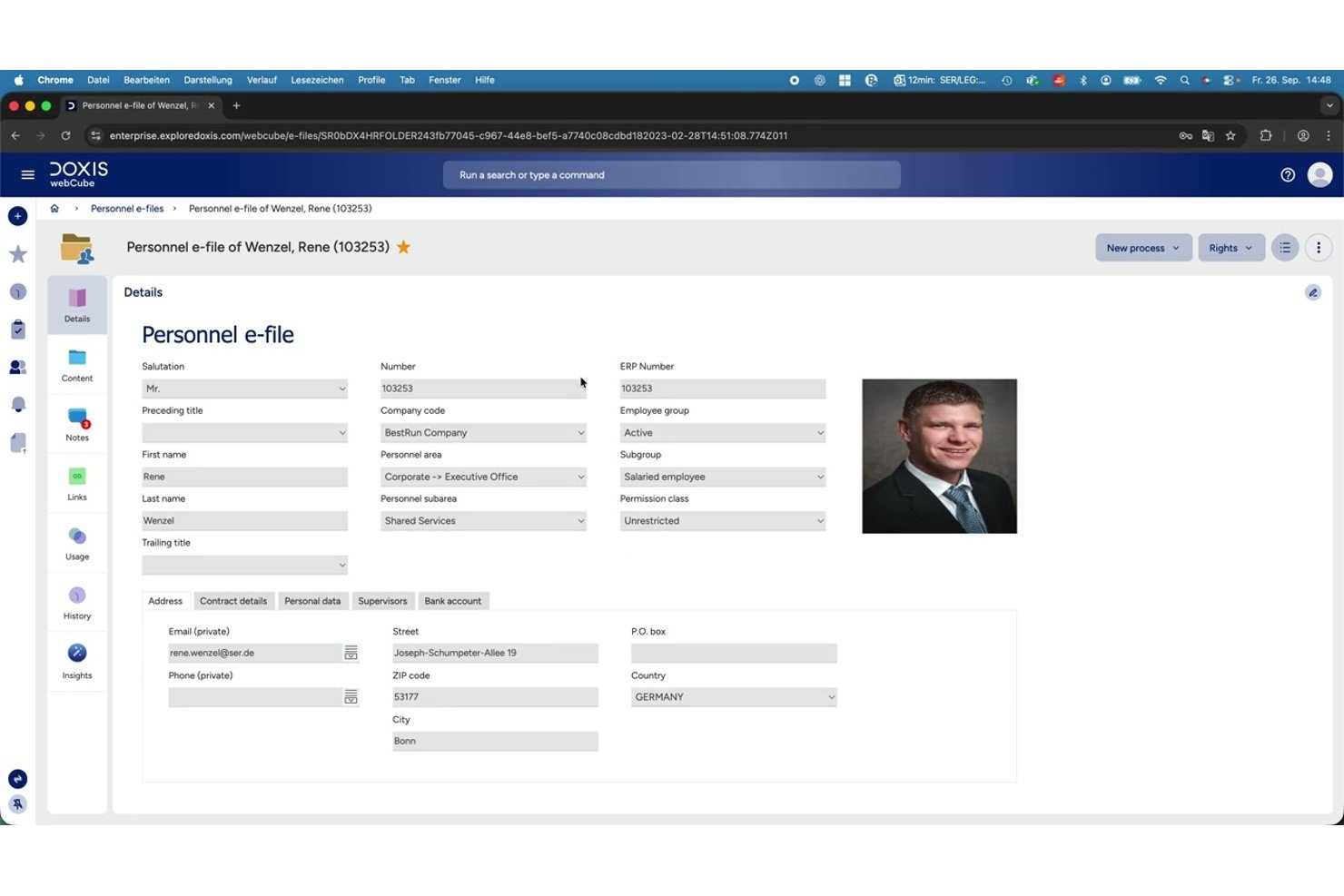Open the Verlauf menu in menu bar
This screenshot has width=1344, height=896.
point(262,80)
